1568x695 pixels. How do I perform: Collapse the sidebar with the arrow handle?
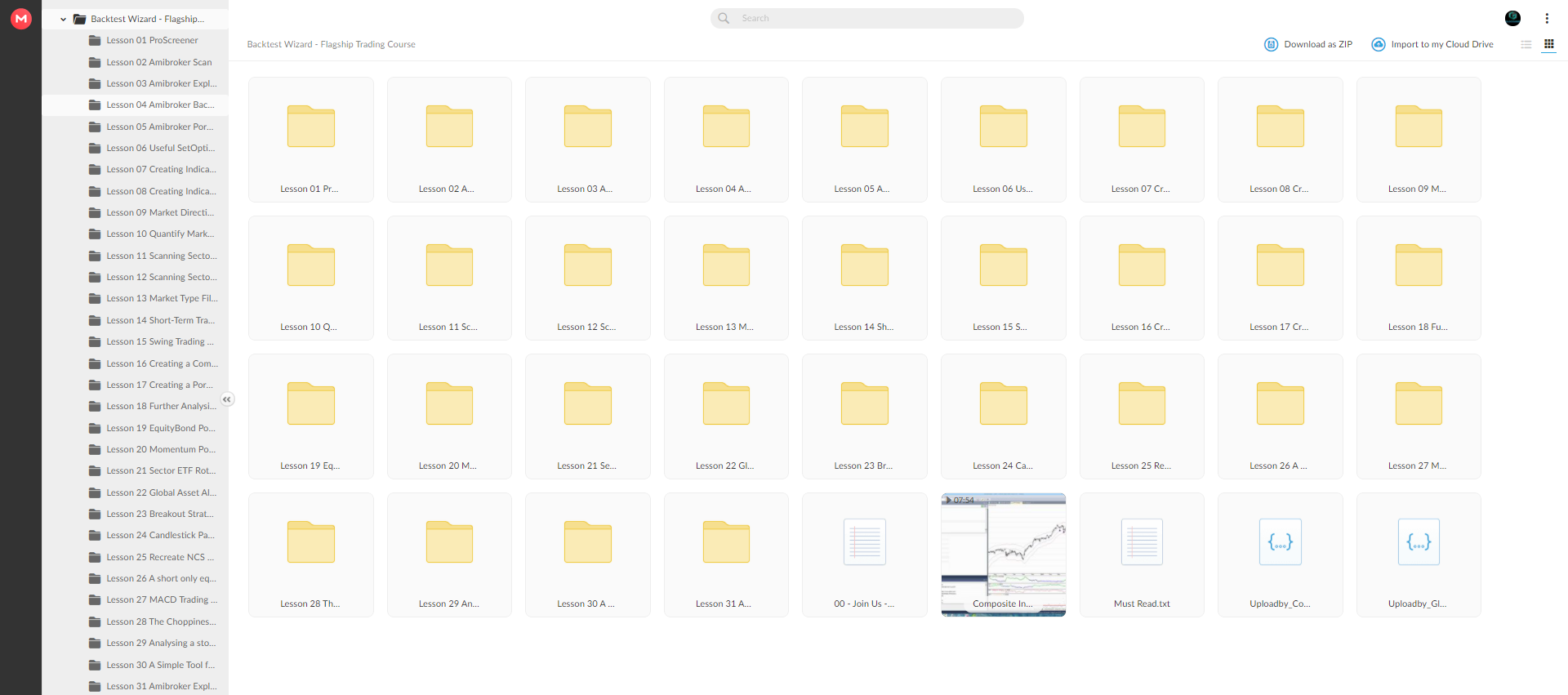click(x=227, y=399)
